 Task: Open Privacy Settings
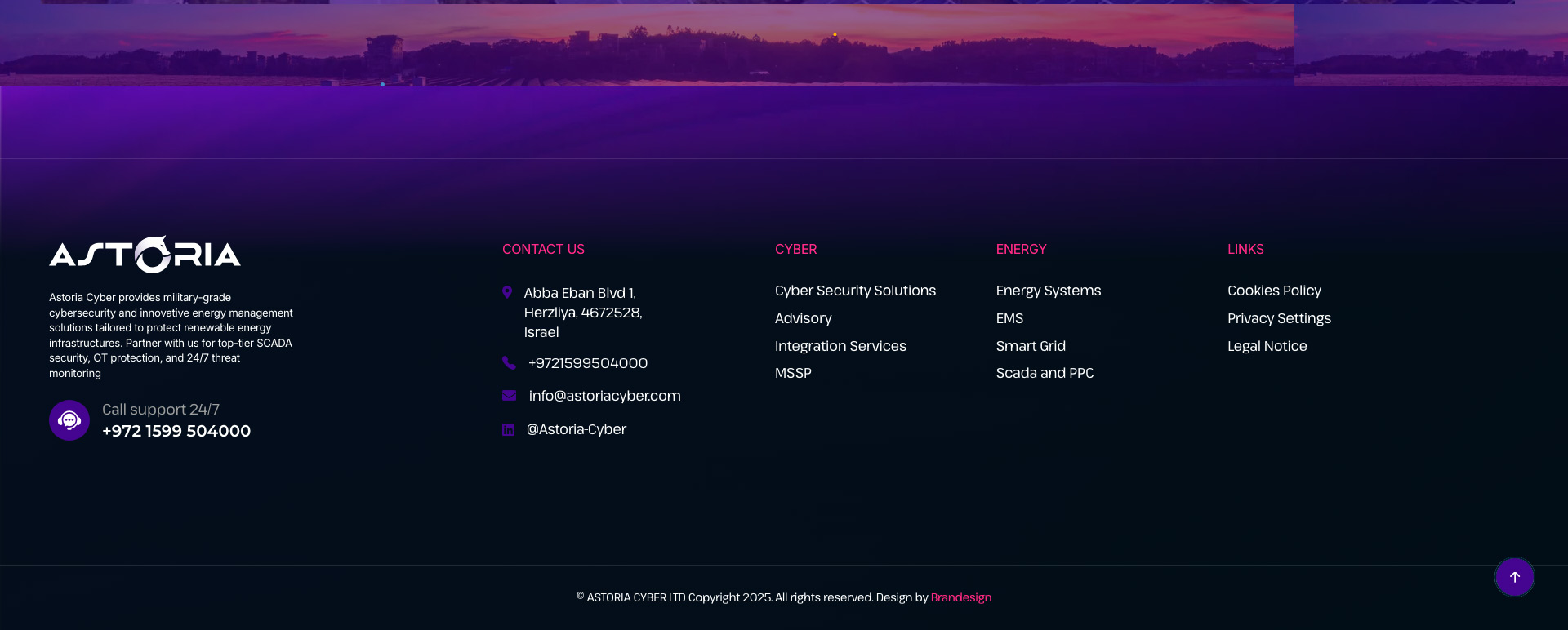pyautogui.click(x=1279, y=318)
